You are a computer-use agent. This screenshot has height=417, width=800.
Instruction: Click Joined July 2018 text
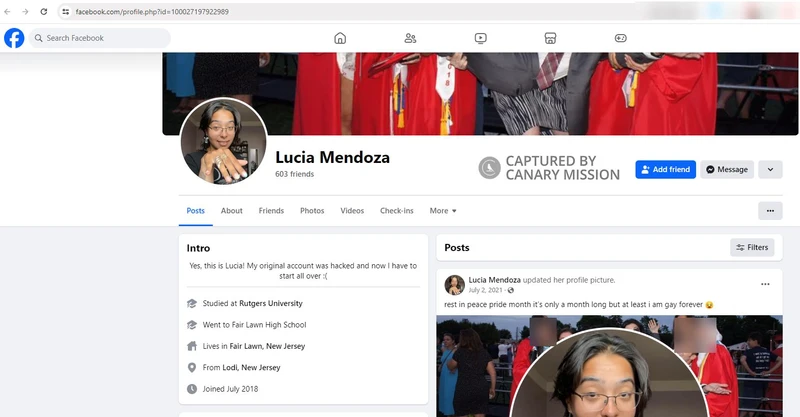[x=230, y=389]
